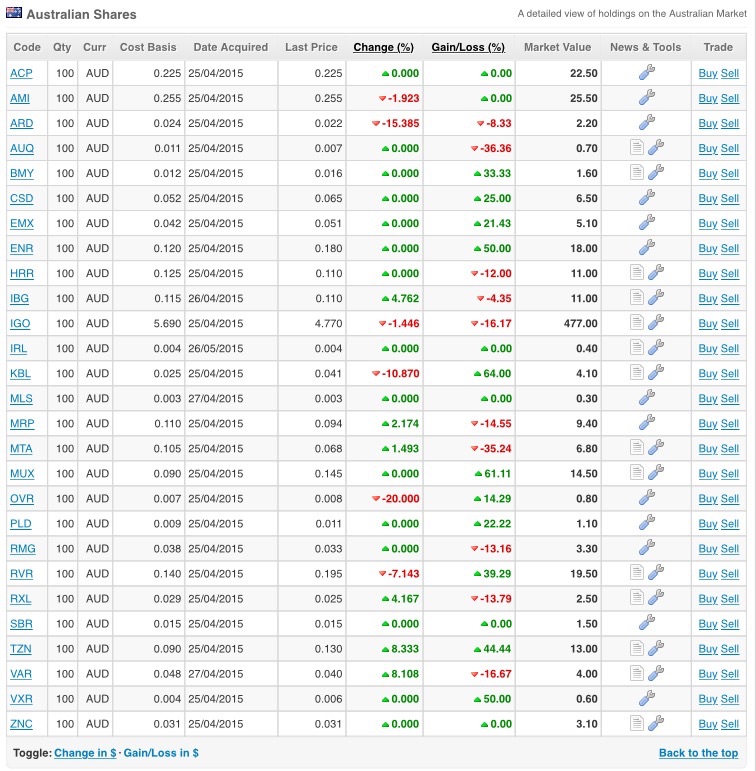Open the KBL stock code link
The width and height of the screenshot is (756, 771).
[20, 374]
